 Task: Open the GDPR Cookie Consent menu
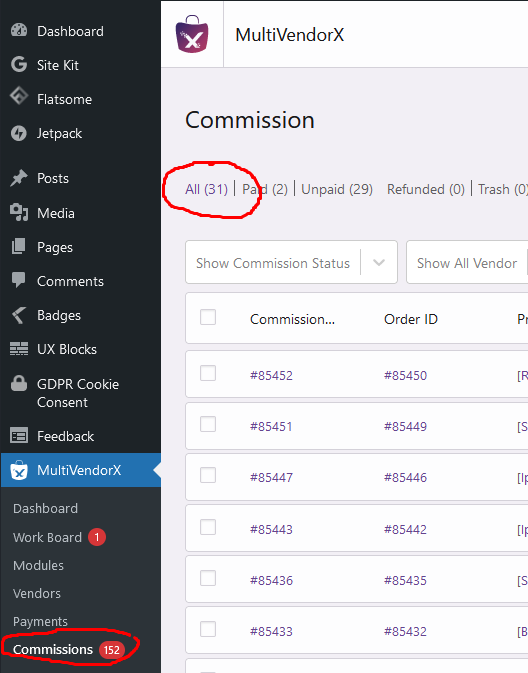tap(78, 393)
